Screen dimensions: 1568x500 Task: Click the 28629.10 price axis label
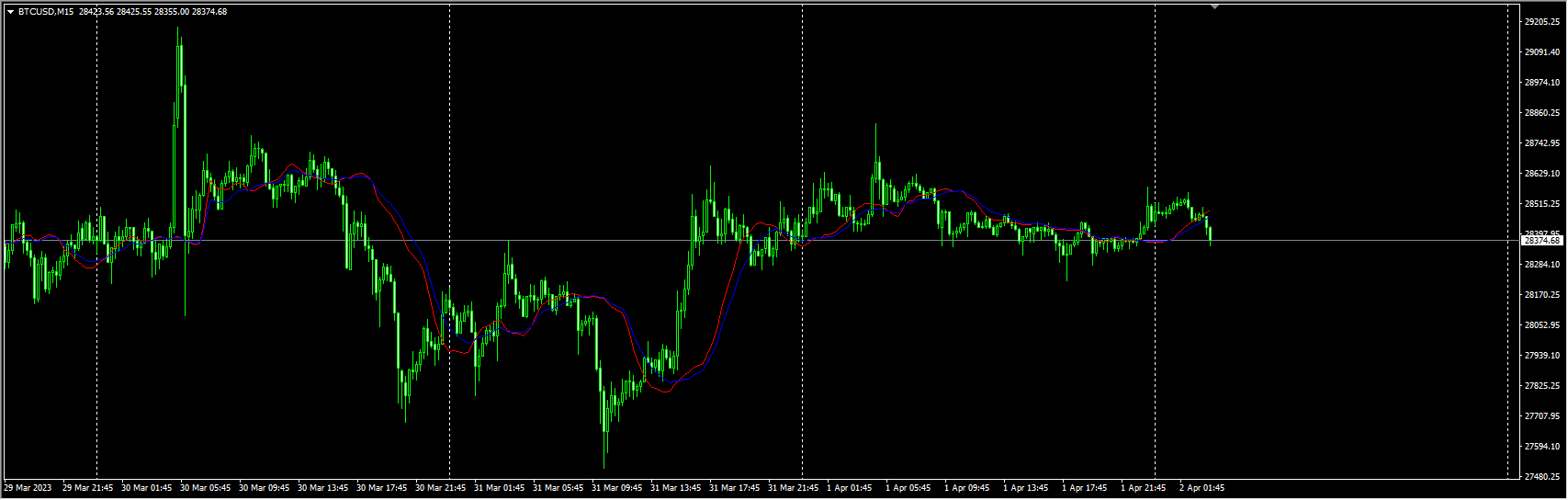[x=1542, y=174]
